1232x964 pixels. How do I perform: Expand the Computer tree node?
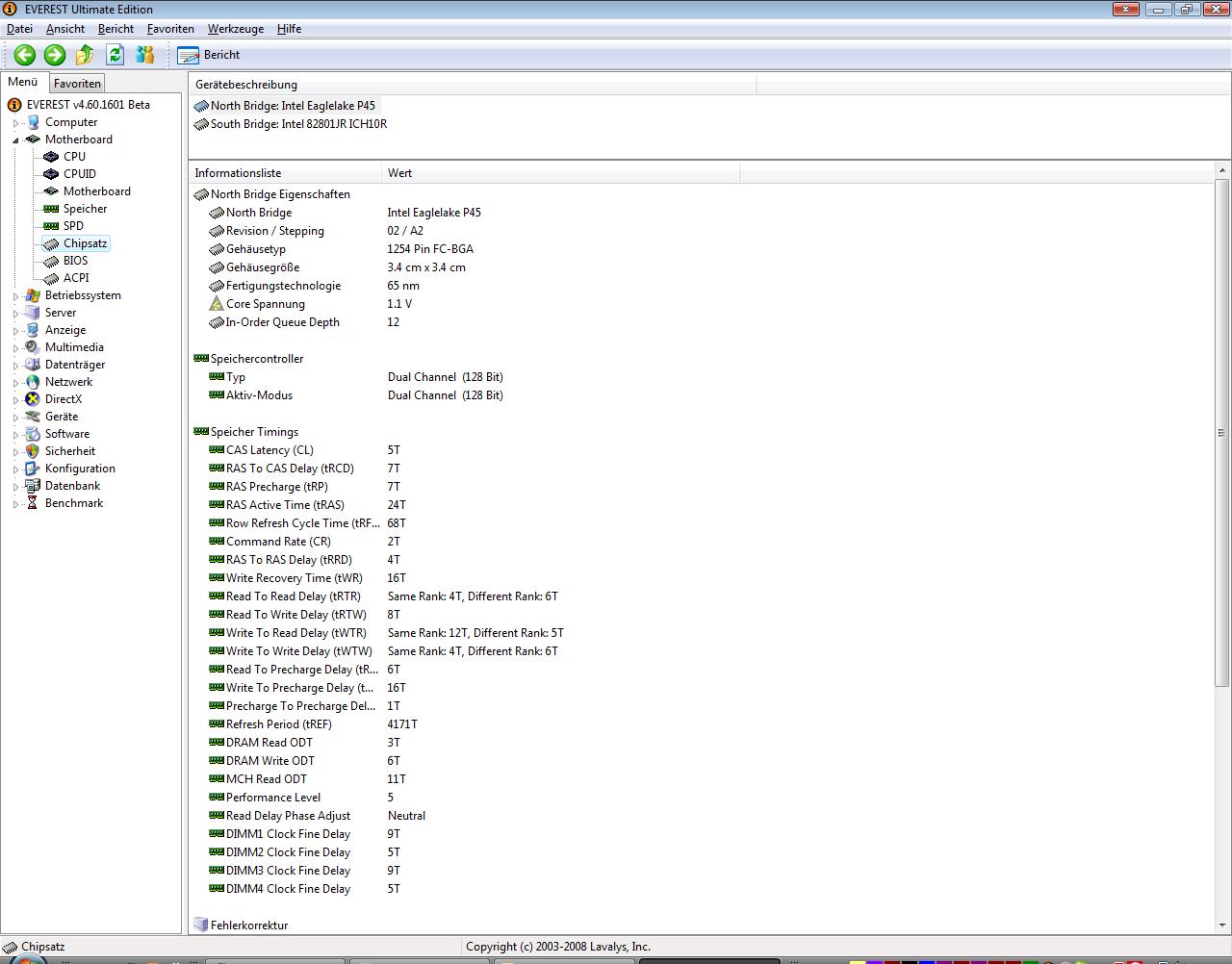click(x=15, y=123)
